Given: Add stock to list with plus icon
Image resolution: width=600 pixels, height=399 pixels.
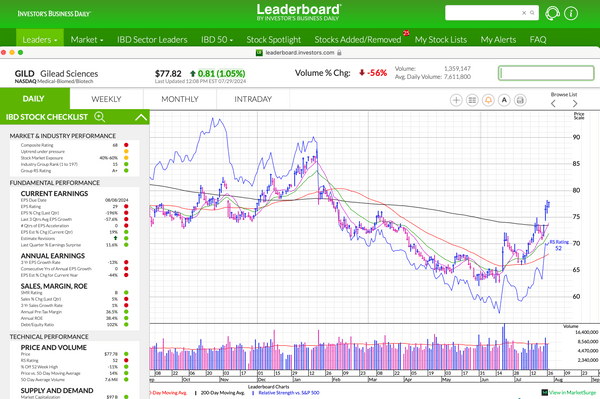Looking at the screenshot, I should pyautogui.click(x=456, y=100).
